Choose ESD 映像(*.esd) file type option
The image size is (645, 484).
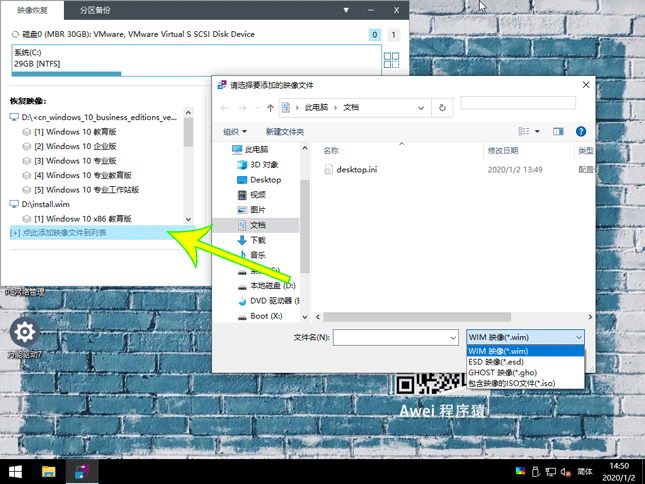525,362
